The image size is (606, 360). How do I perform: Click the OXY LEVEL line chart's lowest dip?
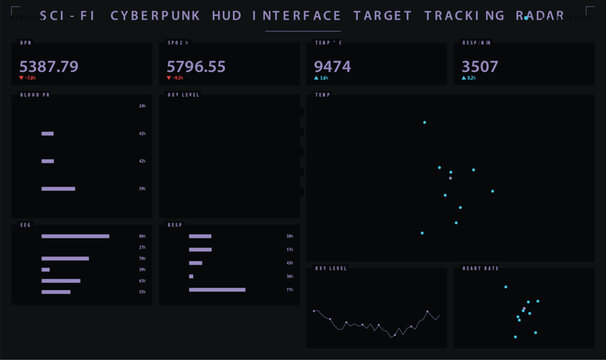coord(392,337)
